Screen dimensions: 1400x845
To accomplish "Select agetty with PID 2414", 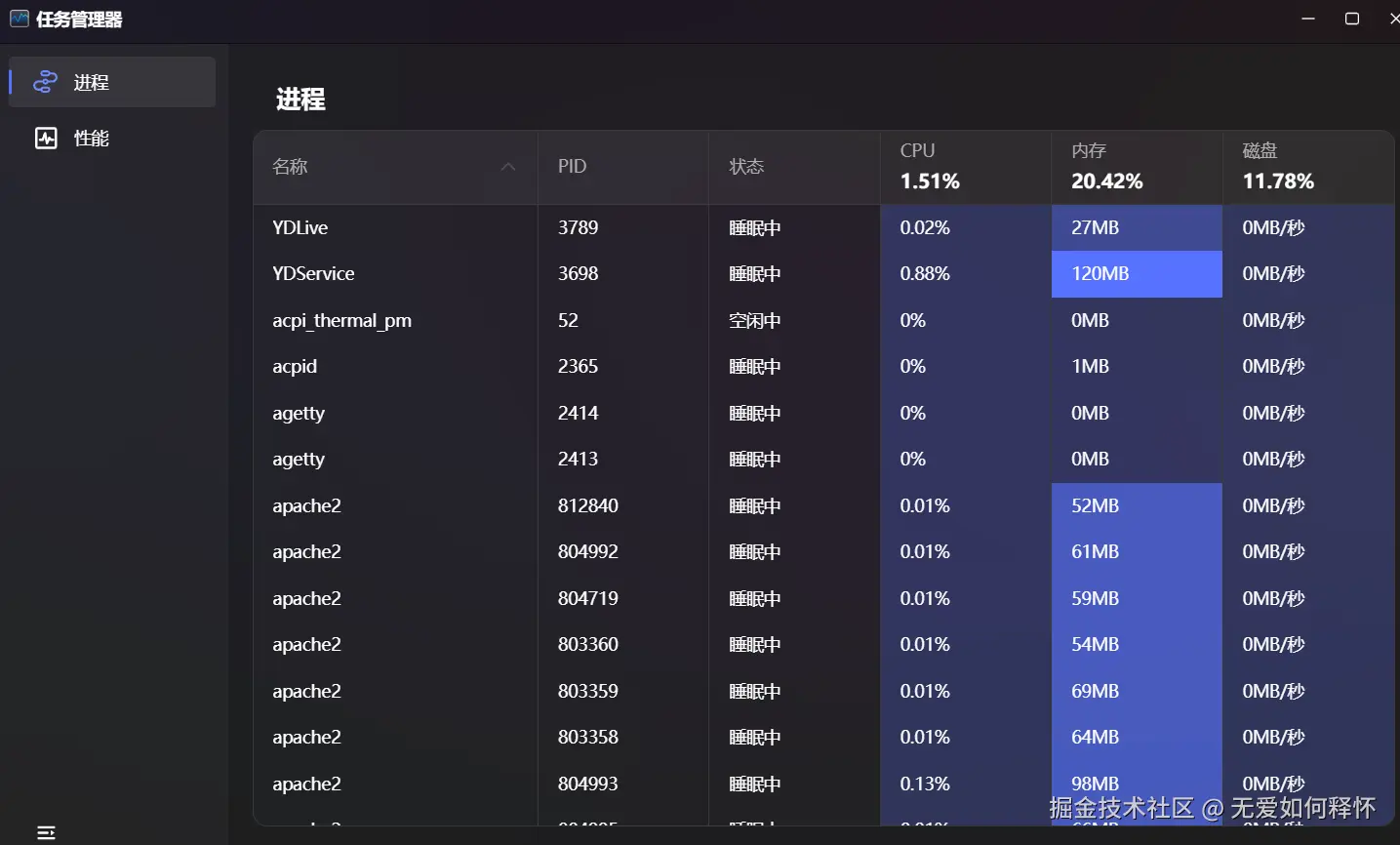I will (x=824, y=413).
